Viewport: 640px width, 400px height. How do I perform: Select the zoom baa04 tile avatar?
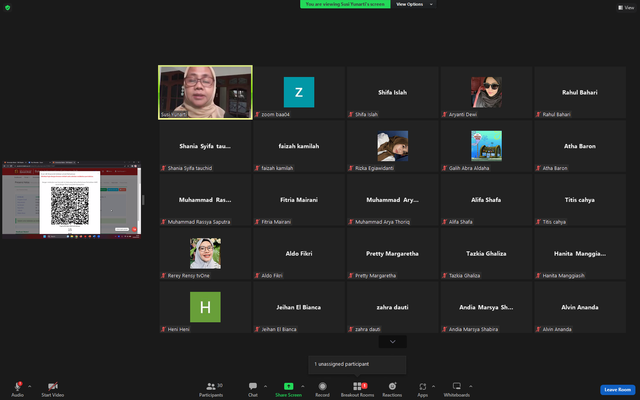tap(299, 92)
